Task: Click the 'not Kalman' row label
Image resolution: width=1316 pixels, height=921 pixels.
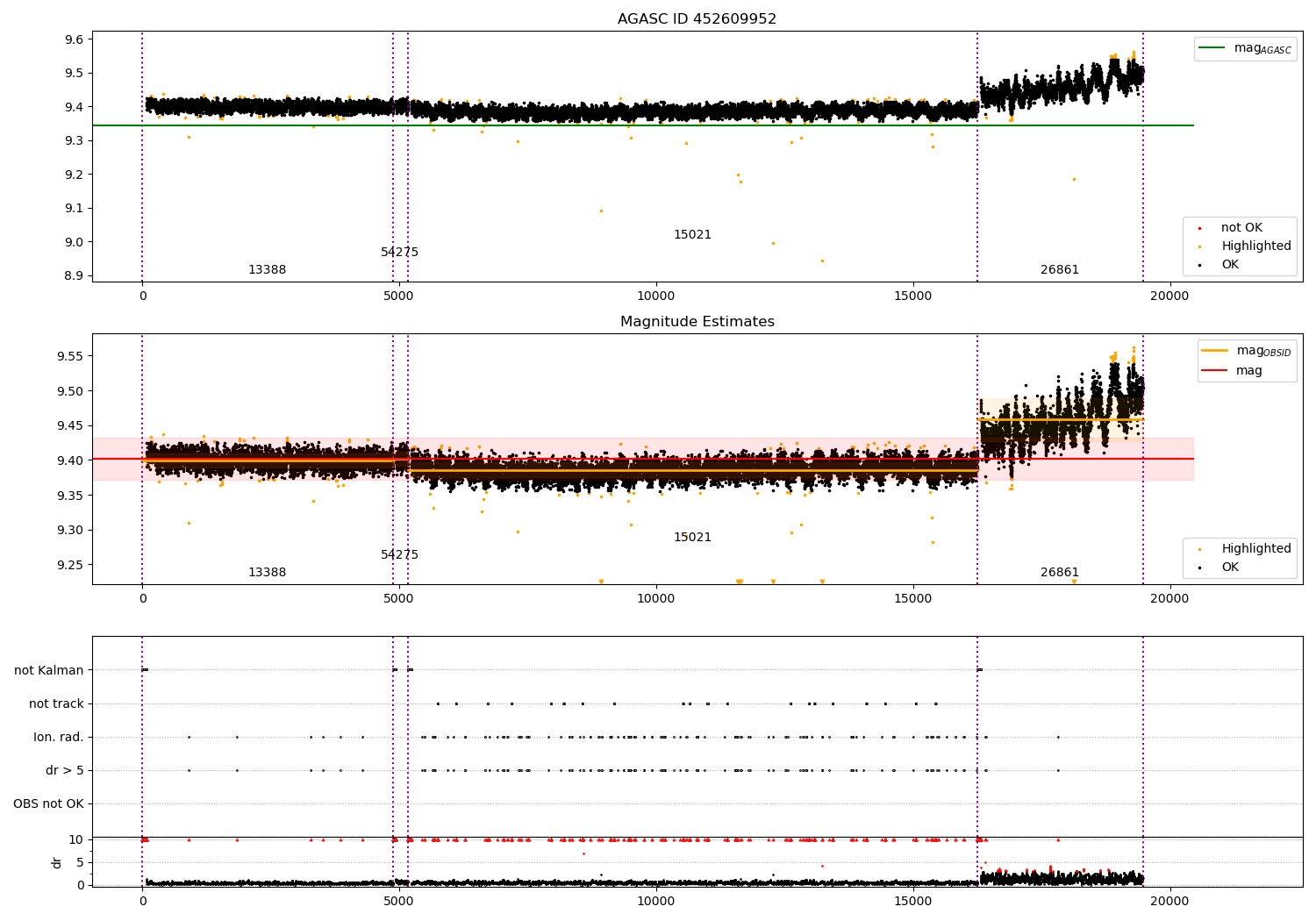Action: pos(49,671)
